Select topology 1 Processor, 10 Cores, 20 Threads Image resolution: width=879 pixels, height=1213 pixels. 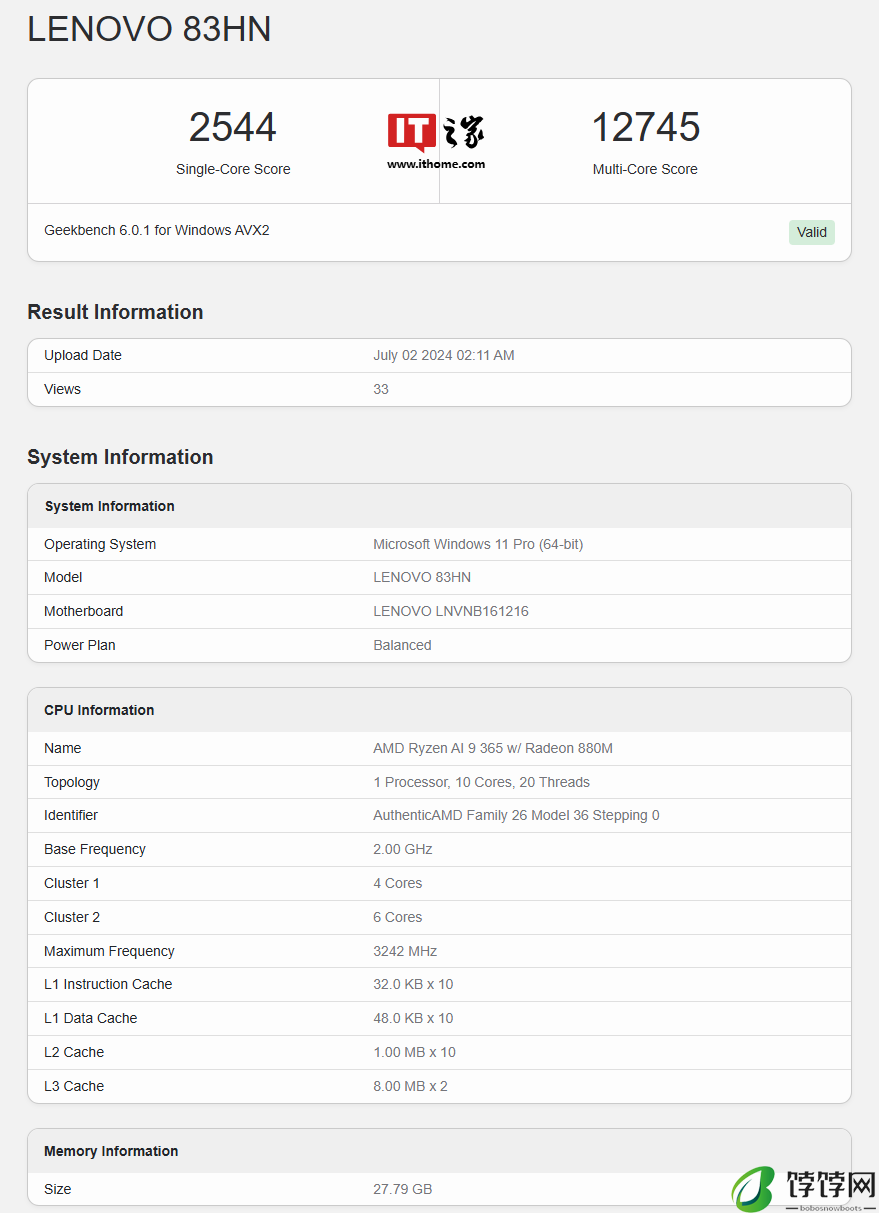[482, 782]
